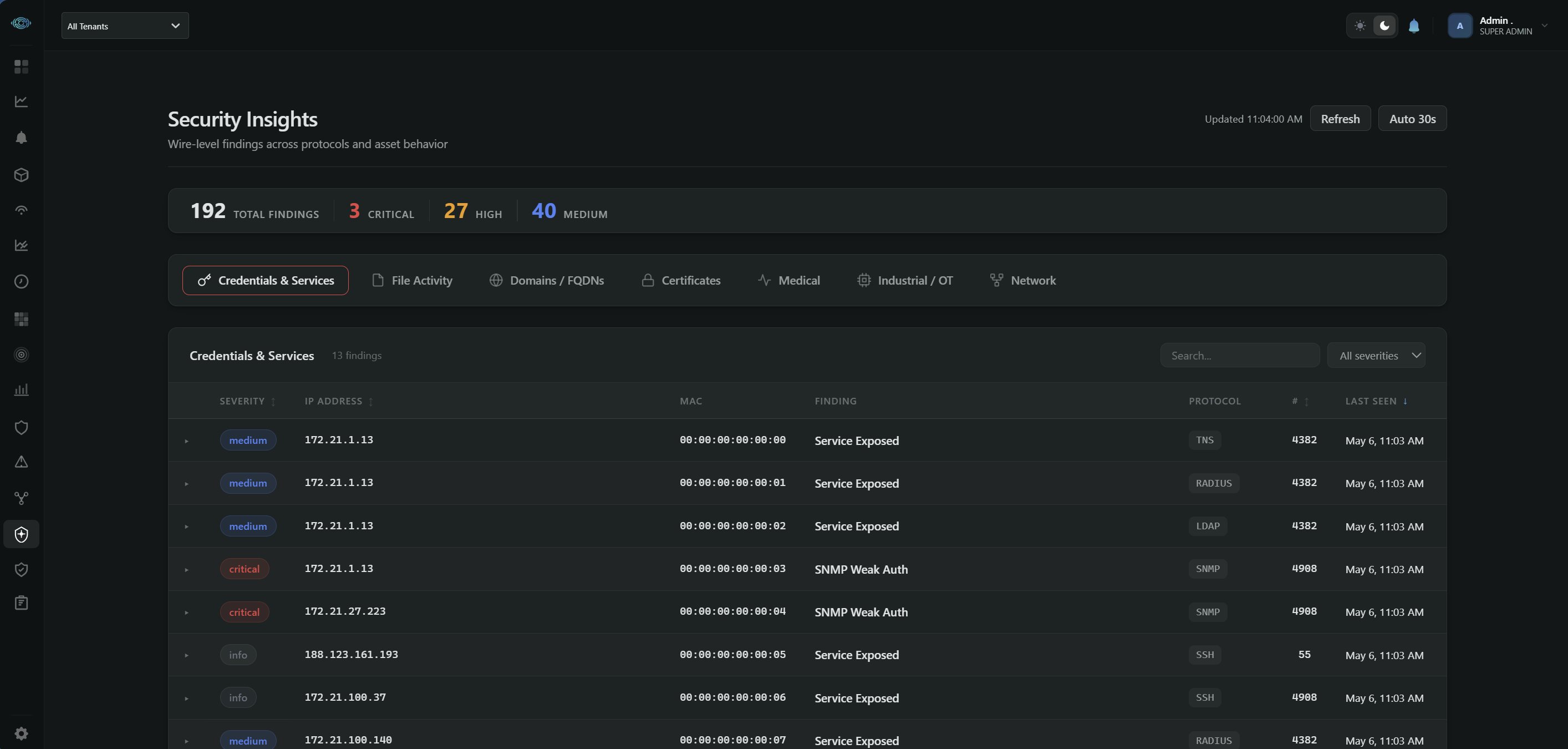Open the trend graph icon in sidebar
This screenshot has width=1568, height=749.
pos(21,245)
